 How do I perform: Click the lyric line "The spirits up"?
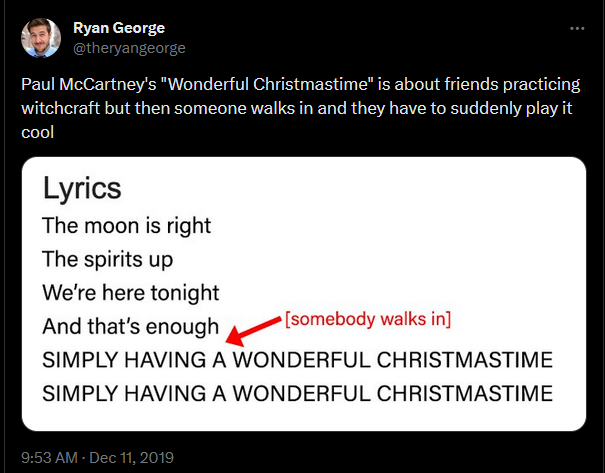tap(107, 259)
